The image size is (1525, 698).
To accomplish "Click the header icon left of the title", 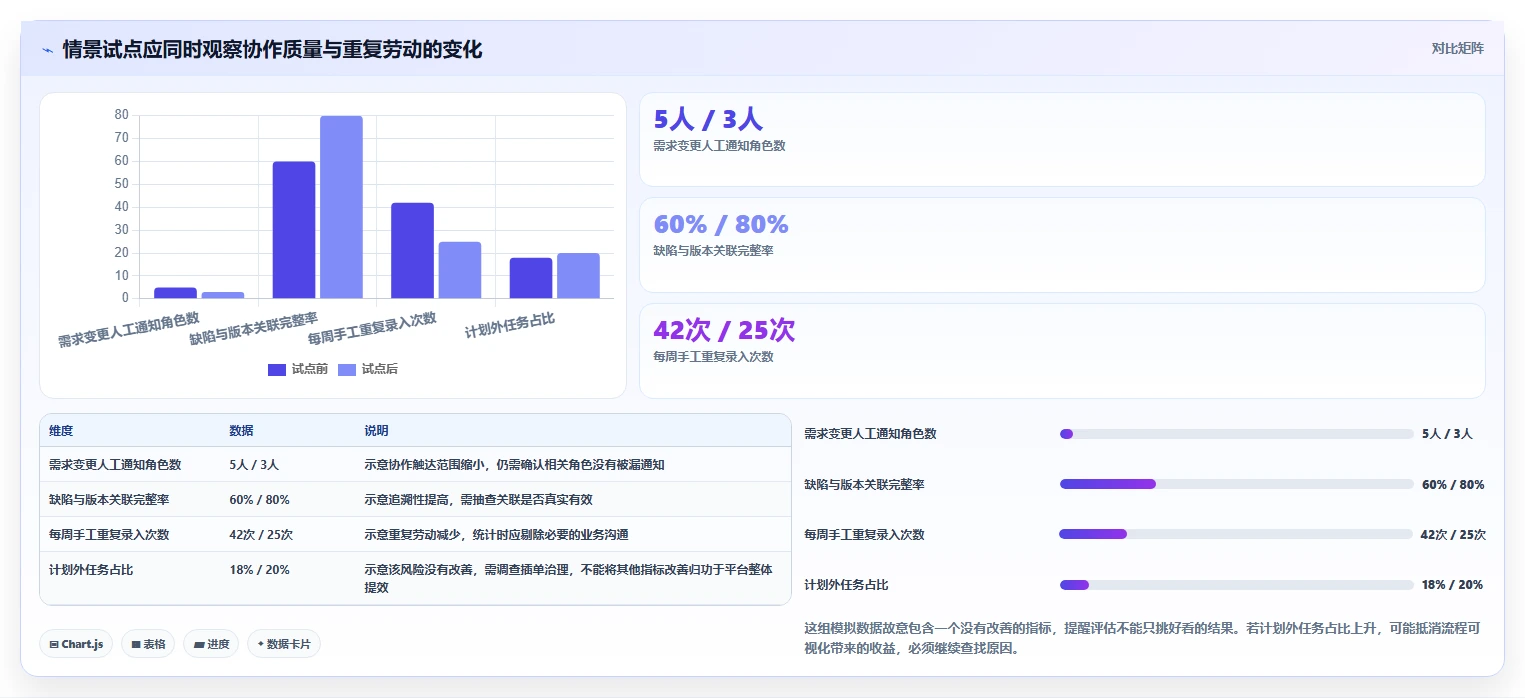I will pyautogui.click(x=47, y=49).
